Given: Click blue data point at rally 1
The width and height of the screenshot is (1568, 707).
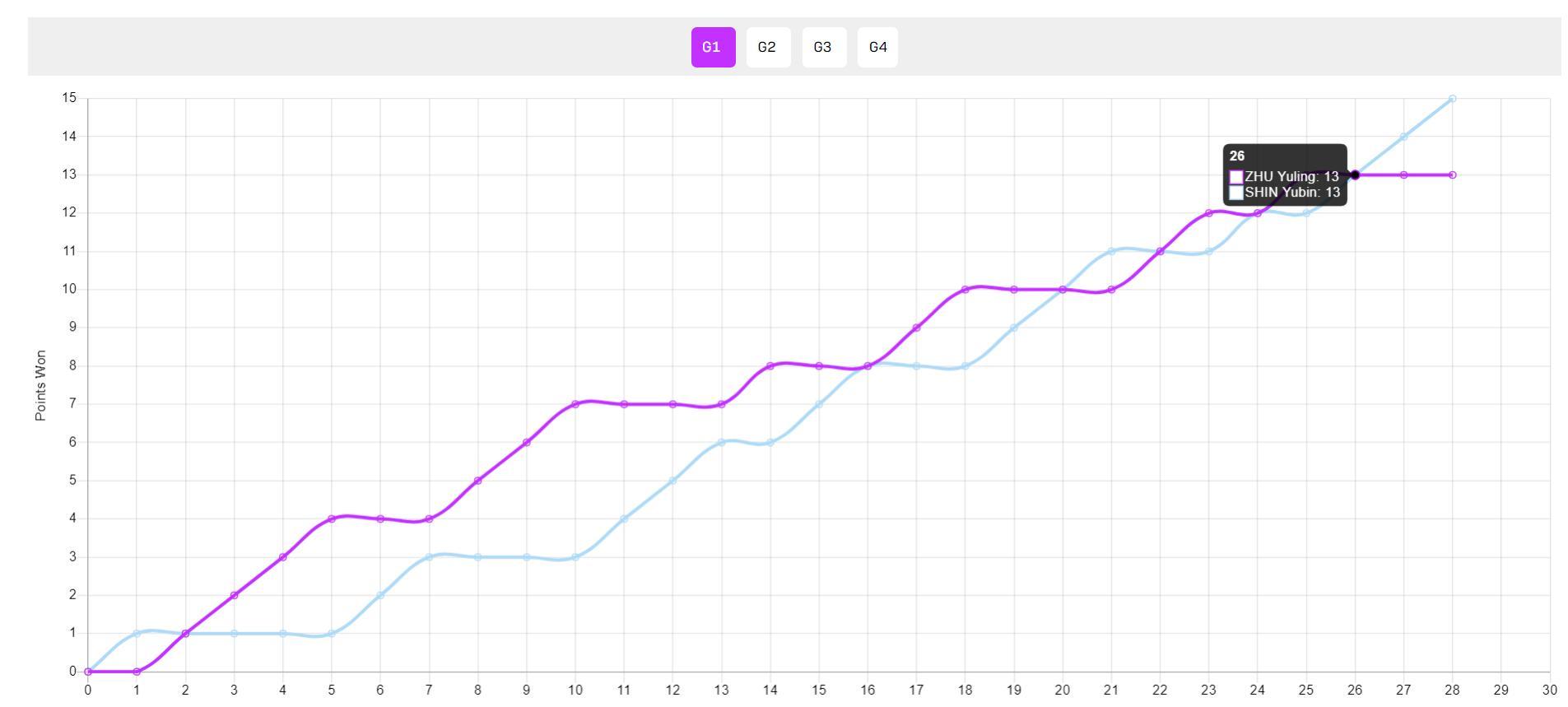Looking at the screenshot, I should coord(137,633).
